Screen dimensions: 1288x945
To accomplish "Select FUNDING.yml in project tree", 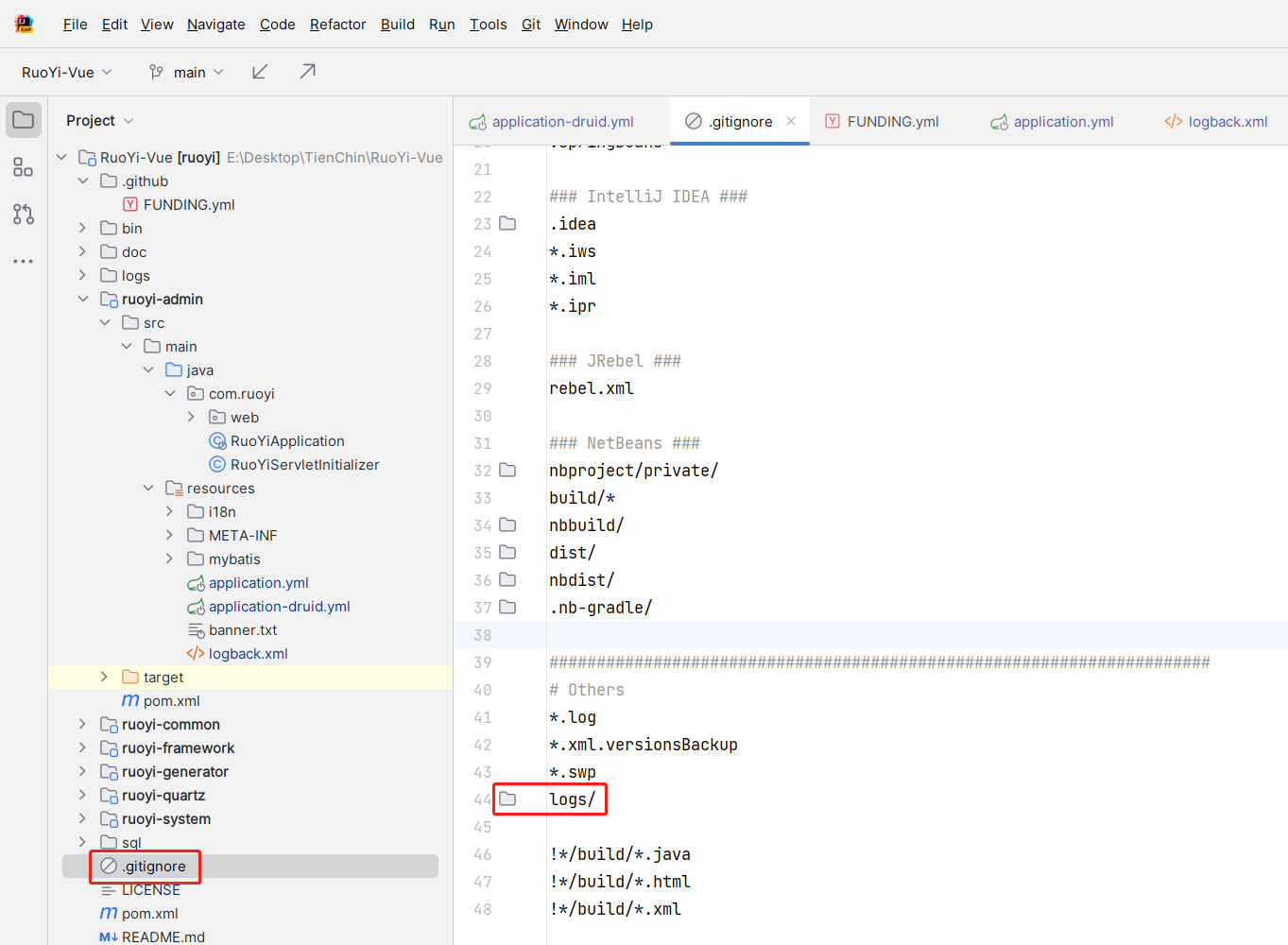I will click(x=189, y=204).
